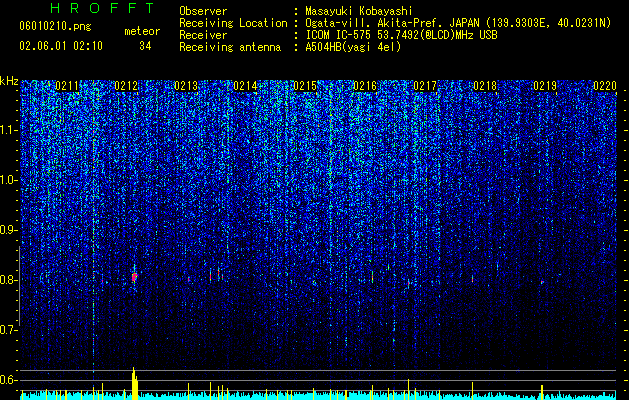
Task: Click the 0212 time marker
Action: 126,86
